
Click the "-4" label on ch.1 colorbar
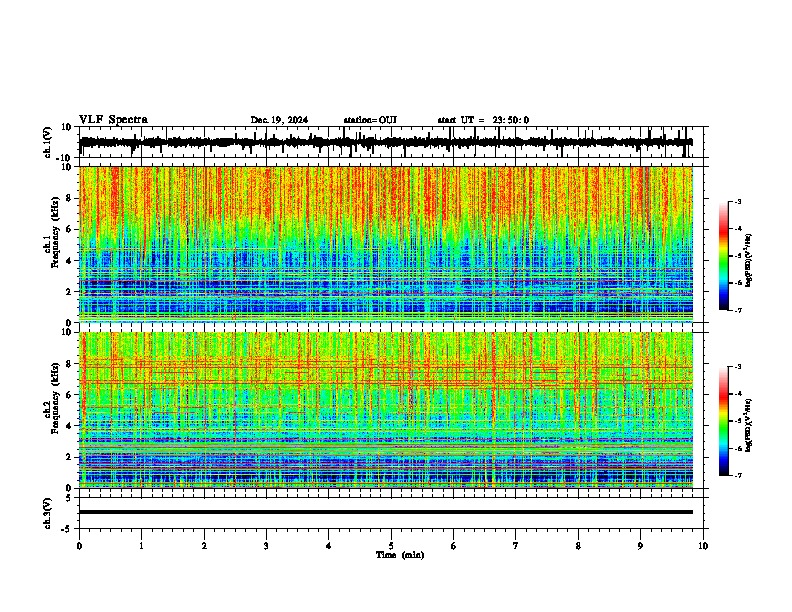737,229
